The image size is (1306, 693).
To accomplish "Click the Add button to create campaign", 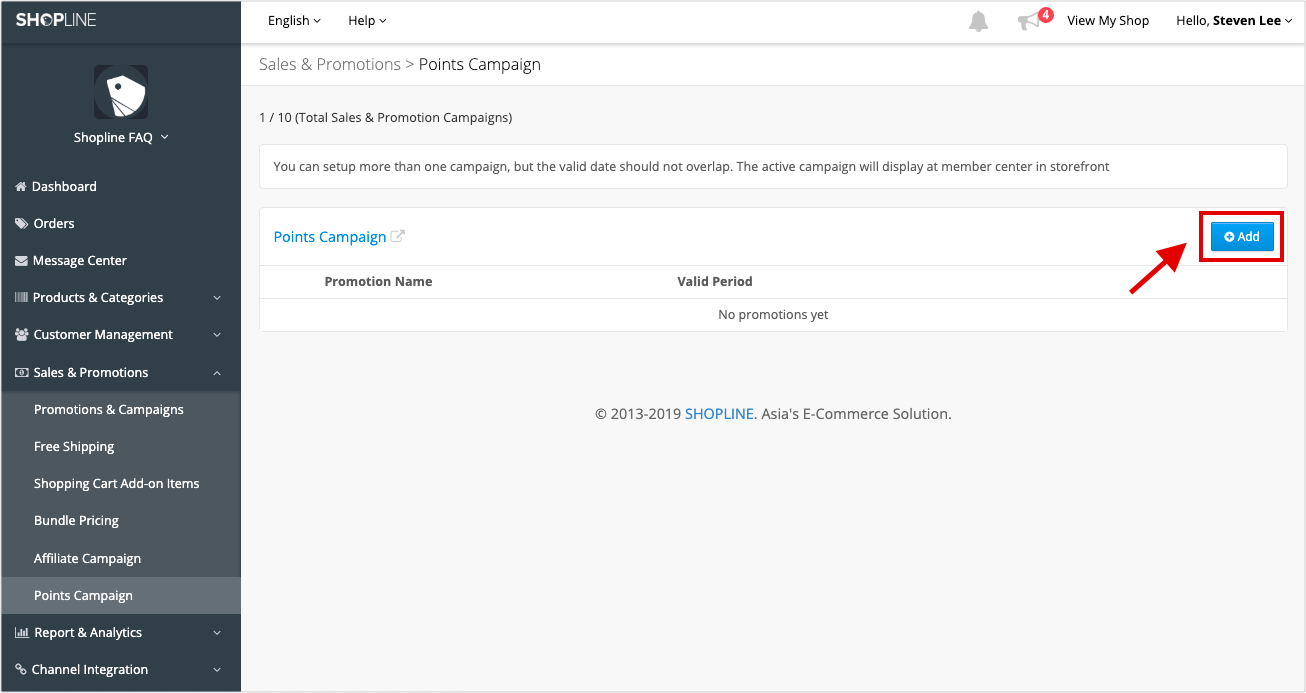I will coord(1241,236).
